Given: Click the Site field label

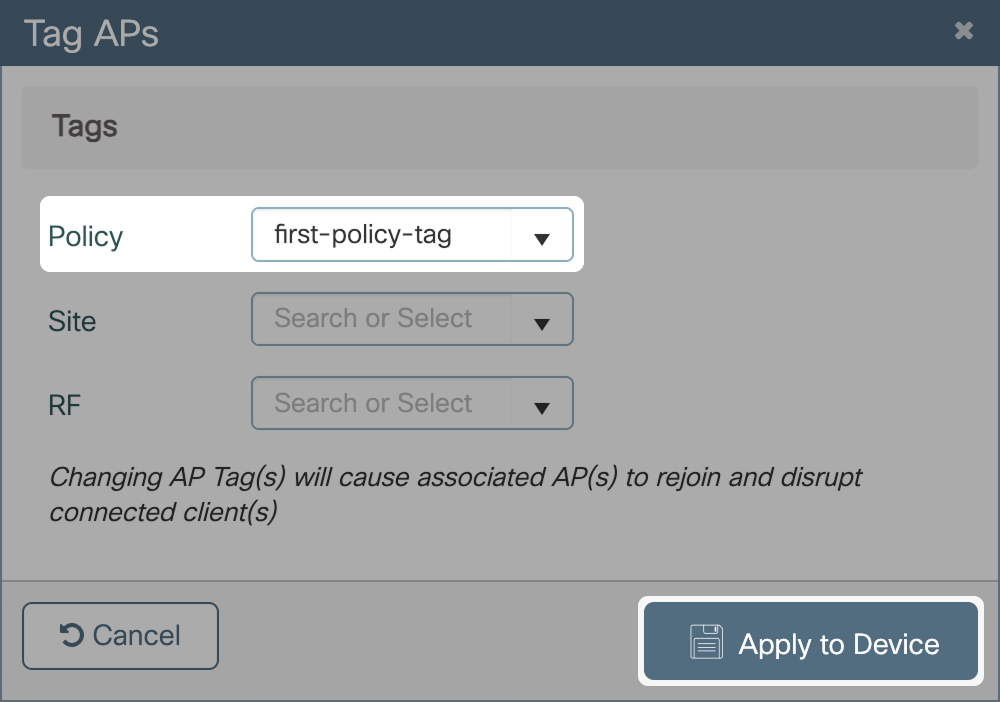Looking at the screenshot, I should tap(72, 321).
